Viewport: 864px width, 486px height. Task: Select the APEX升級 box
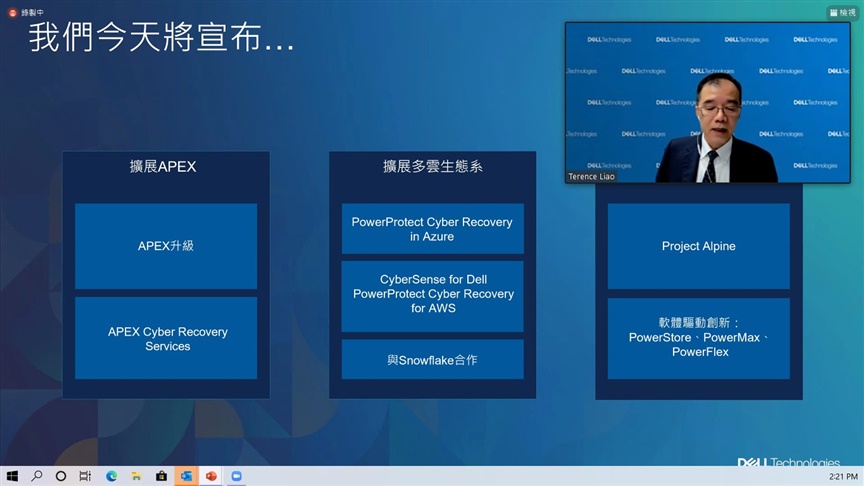pyautogui.click(x=166, y=246)
